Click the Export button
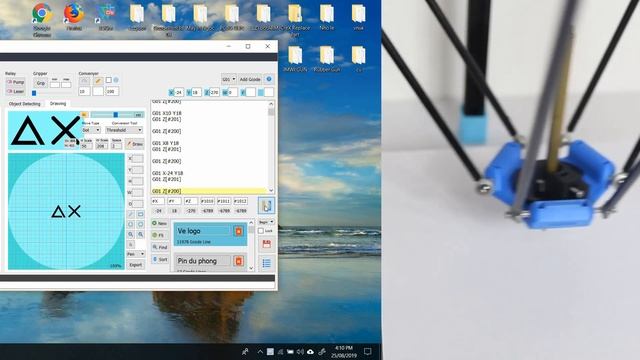Viewport: 640px width, 360px height. click(x=135, y=265)
